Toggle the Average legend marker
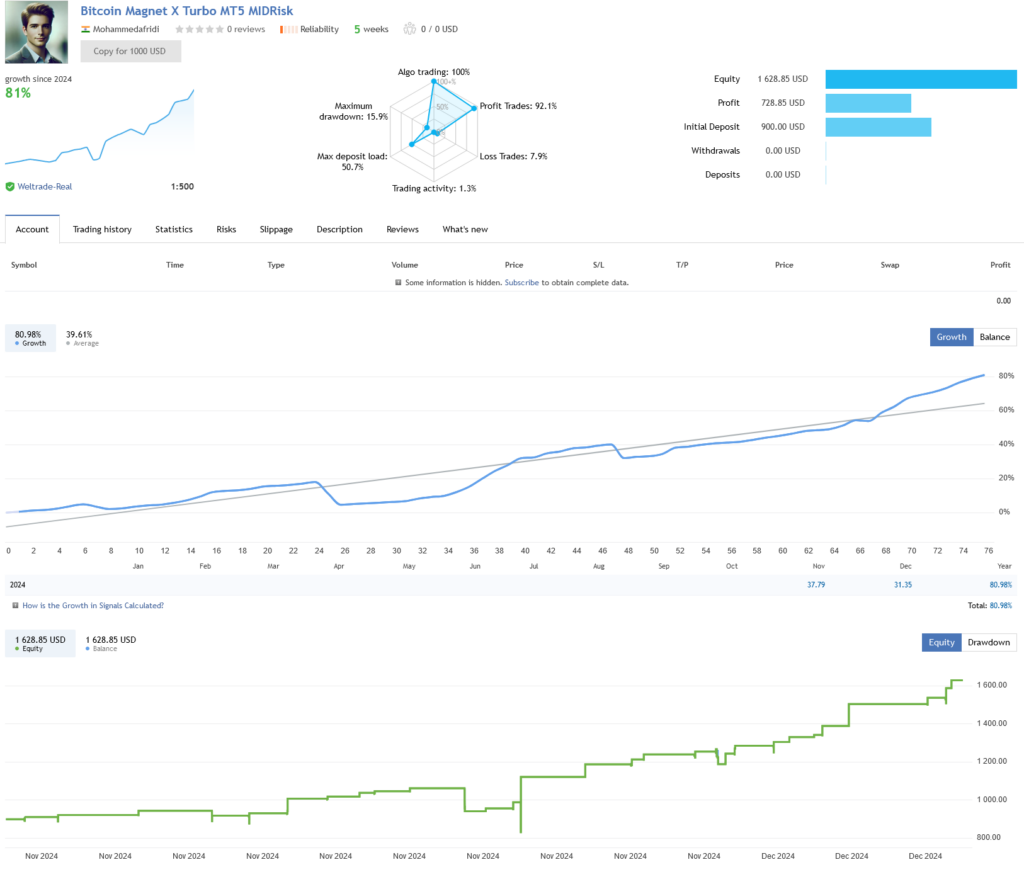This screenshot has width=1024, height=872. click(68, 343)
